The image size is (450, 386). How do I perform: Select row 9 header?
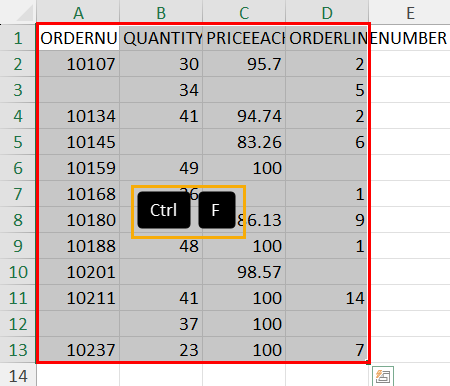18,246
